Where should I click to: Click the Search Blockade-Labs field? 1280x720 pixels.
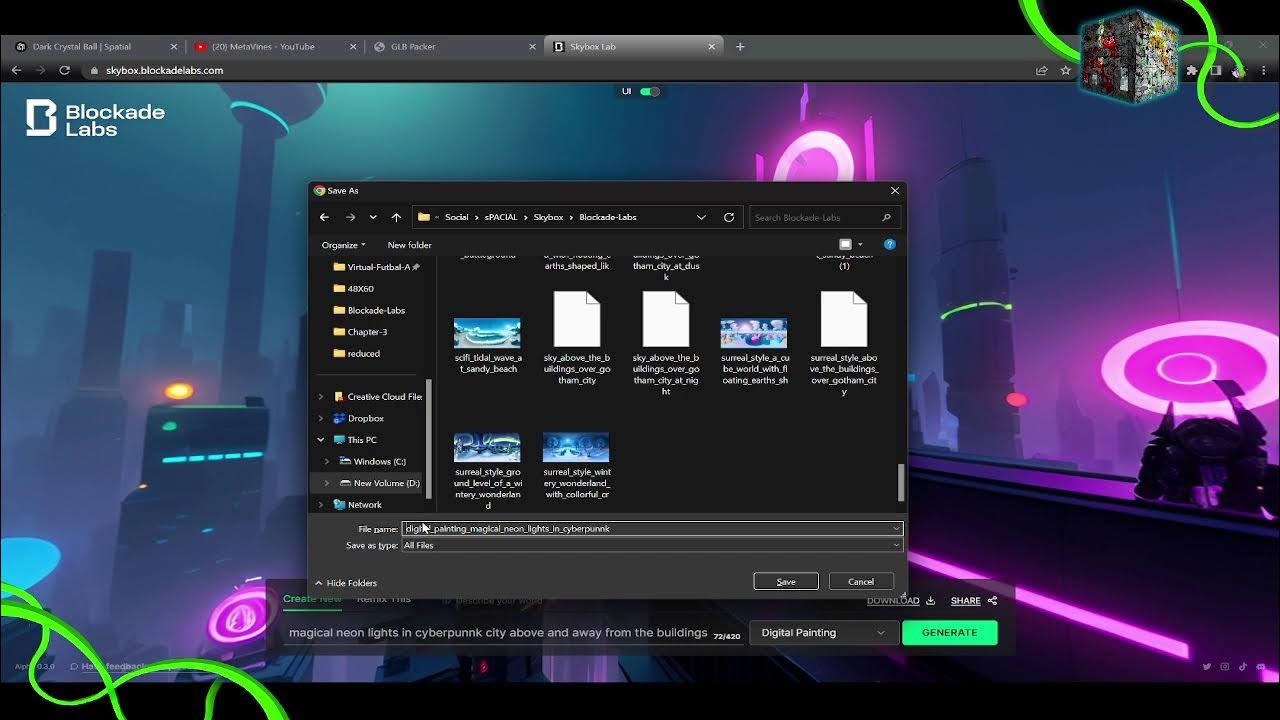823,217
